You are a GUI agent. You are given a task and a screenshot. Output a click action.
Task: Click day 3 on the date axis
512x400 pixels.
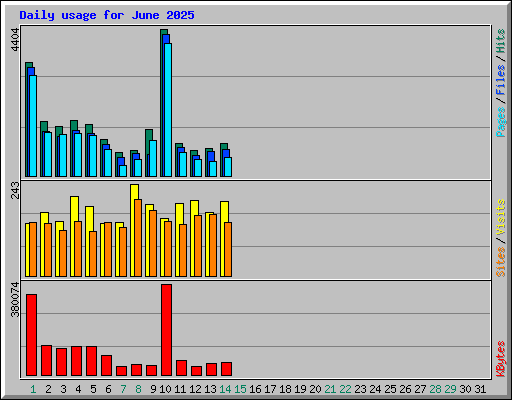point(63,389)
